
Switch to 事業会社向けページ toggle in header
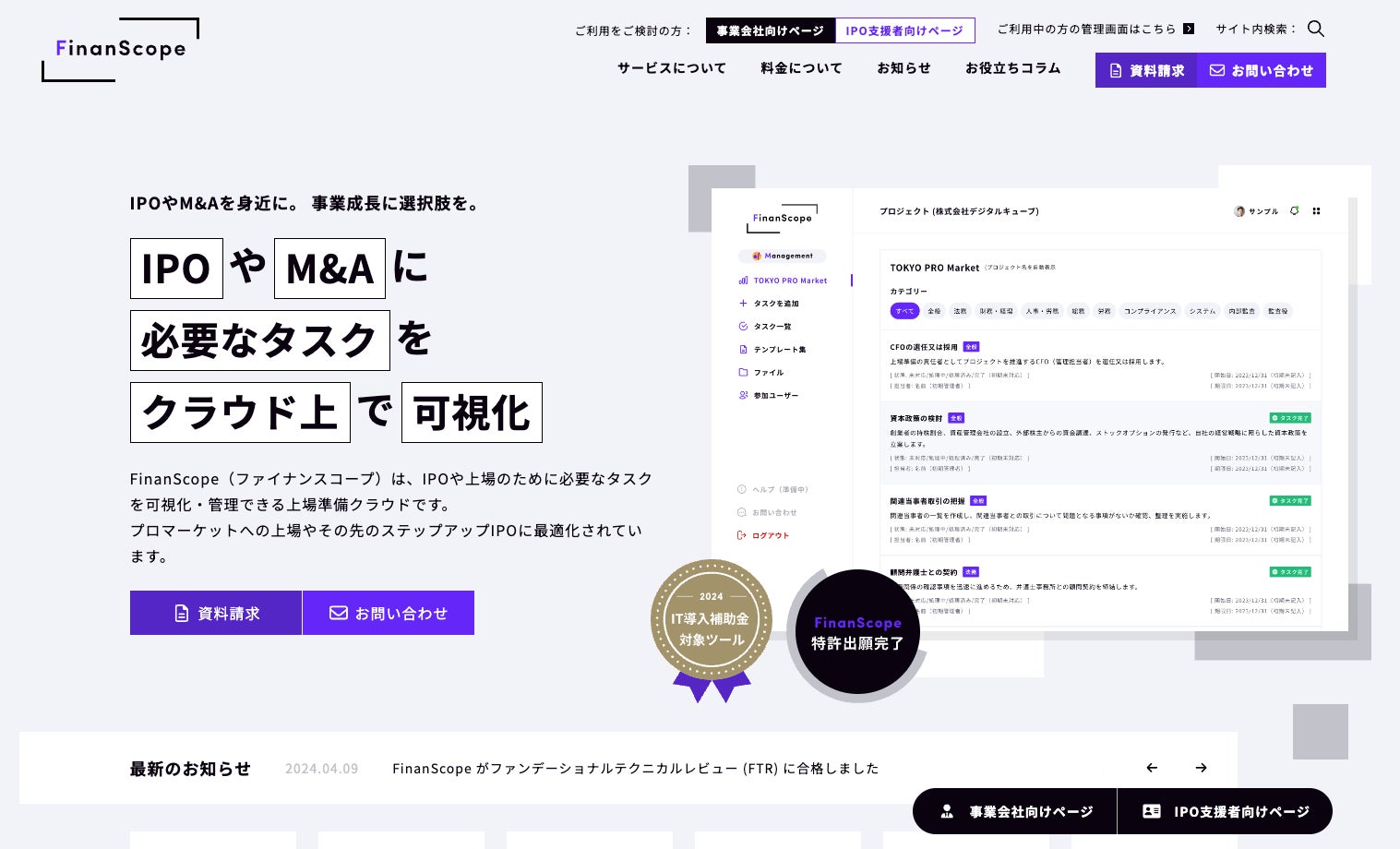771,30
